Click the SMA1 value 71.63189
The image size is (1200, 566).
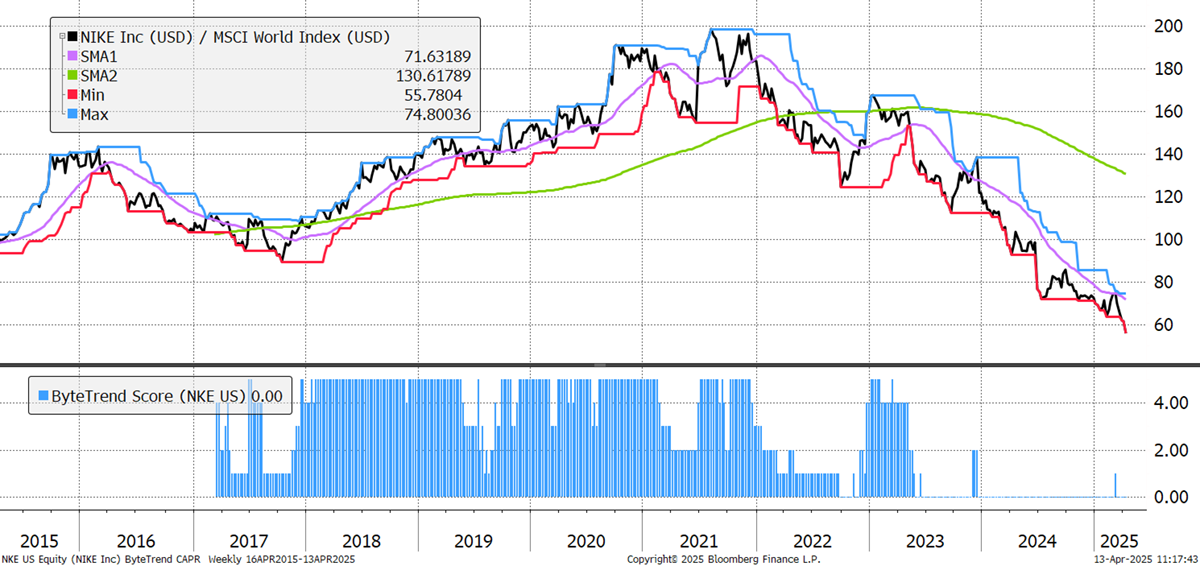(x=436, y=57)
